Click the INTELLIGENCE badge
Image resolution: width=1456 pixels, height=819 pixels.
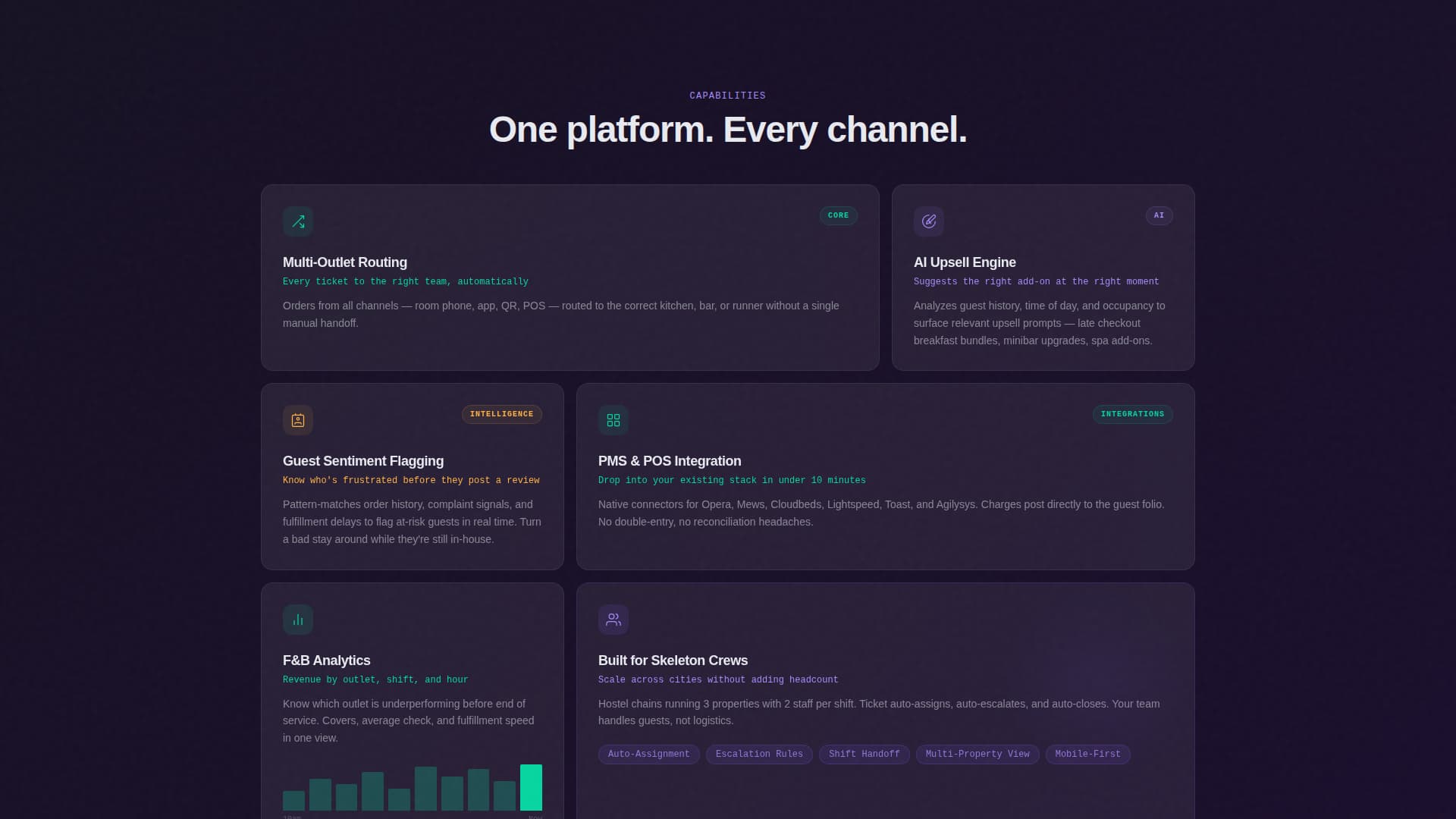pos(502,414)
